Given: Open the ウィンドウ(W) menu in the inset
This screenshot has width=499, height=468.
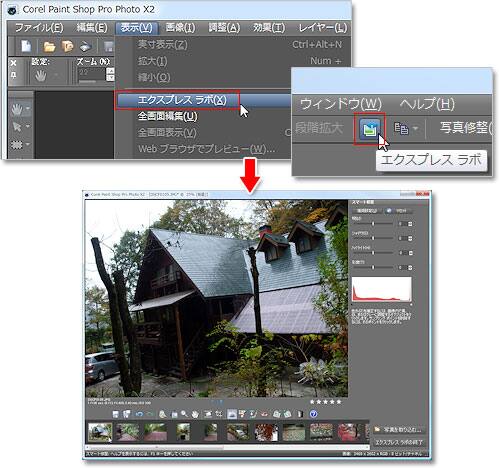Looking at the screenshot, I should pos(340,104).
